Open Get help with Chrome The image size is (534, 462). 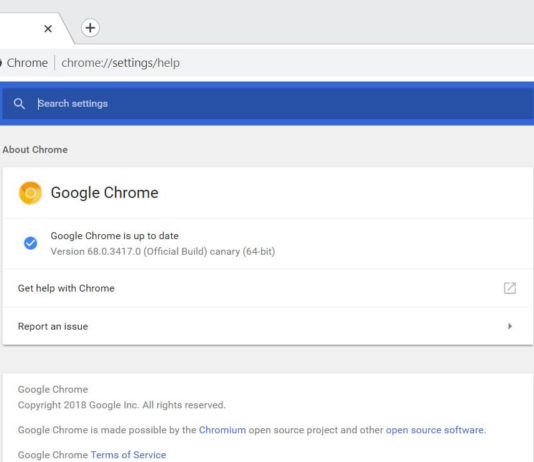(267, 288)
